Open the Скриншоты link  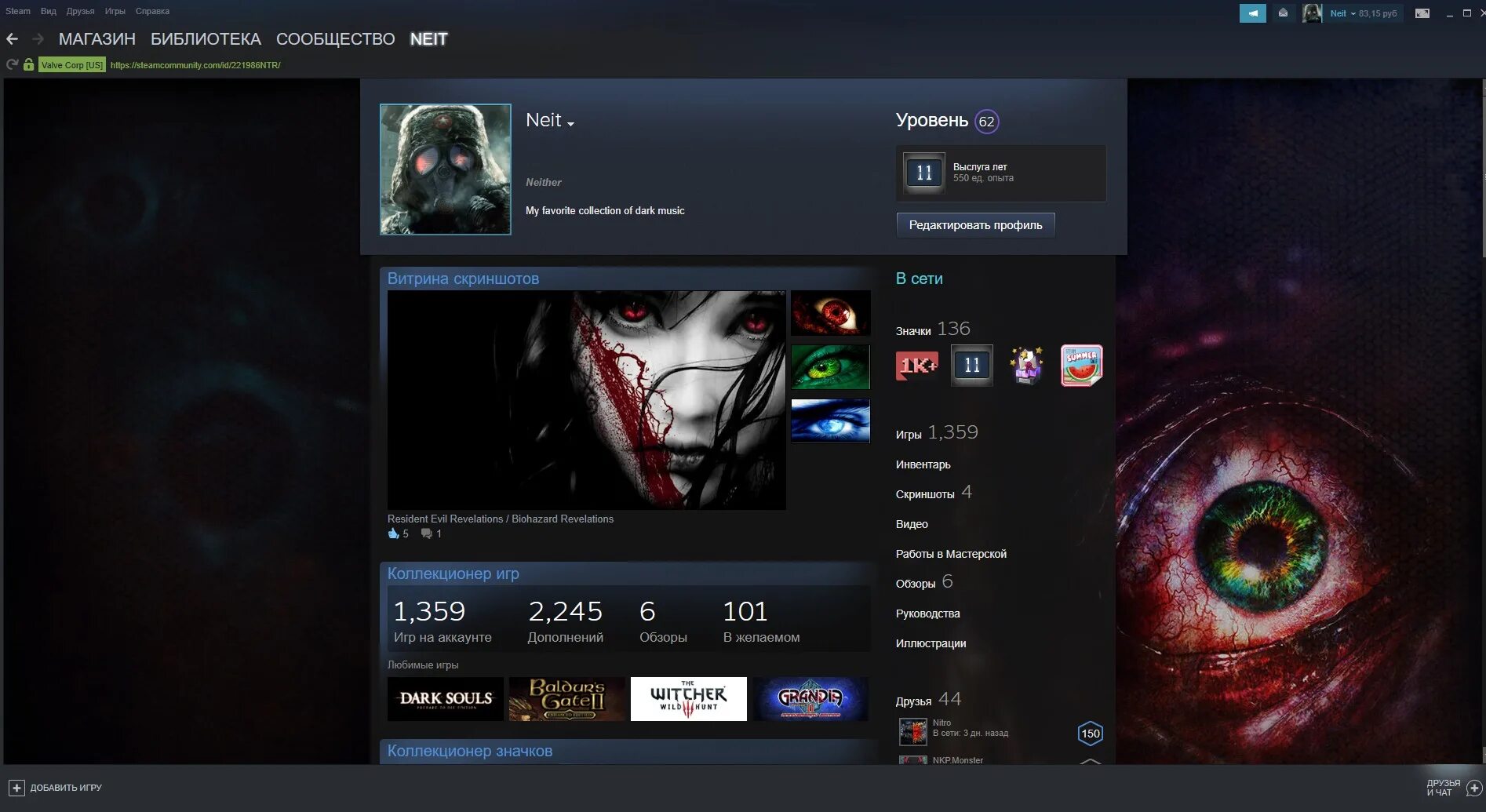pyautogui.click(x=934, y=493)
